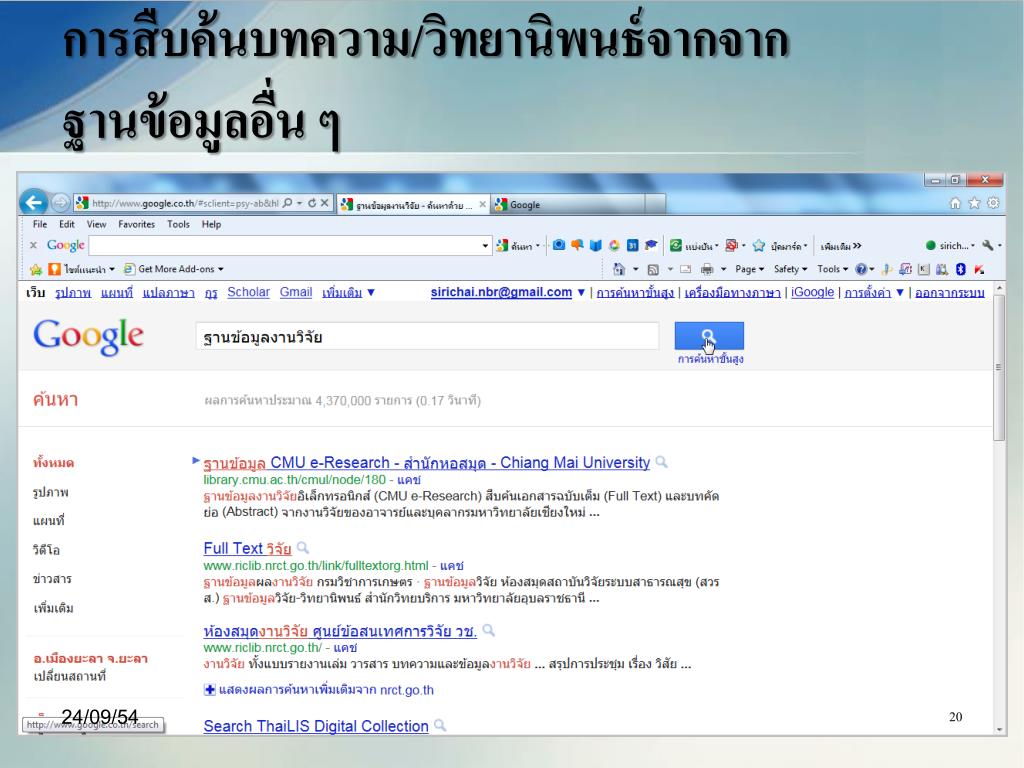The image size is (1024, 768).
Task: Open the File menu
Action: 40,224
